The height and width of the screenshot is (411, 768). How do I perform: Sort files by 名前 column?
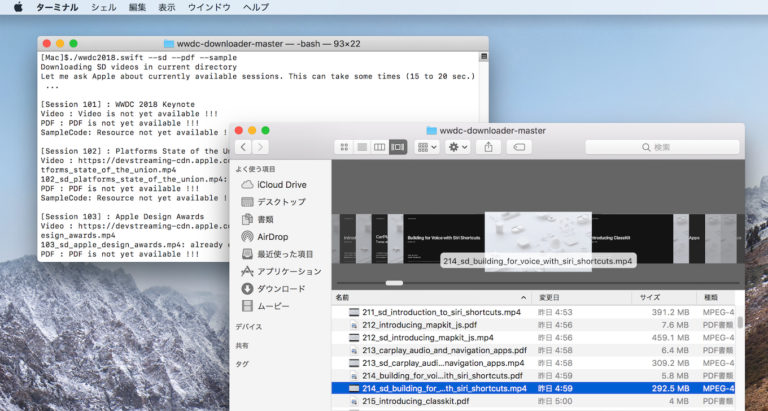click(x=432, y=297)
